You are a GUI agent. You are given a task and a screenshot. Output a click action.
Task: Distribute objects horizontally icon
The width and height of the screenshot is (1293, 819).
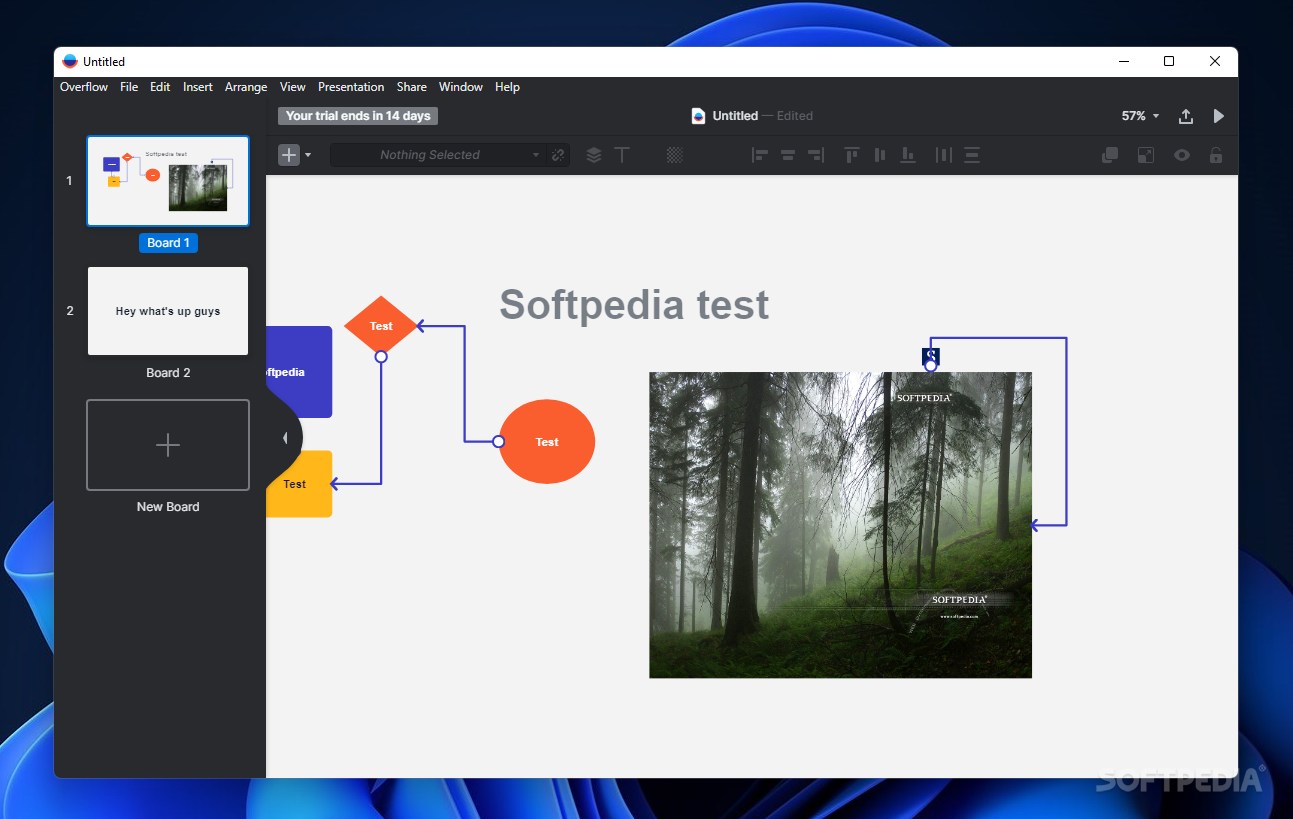(943, 155)
